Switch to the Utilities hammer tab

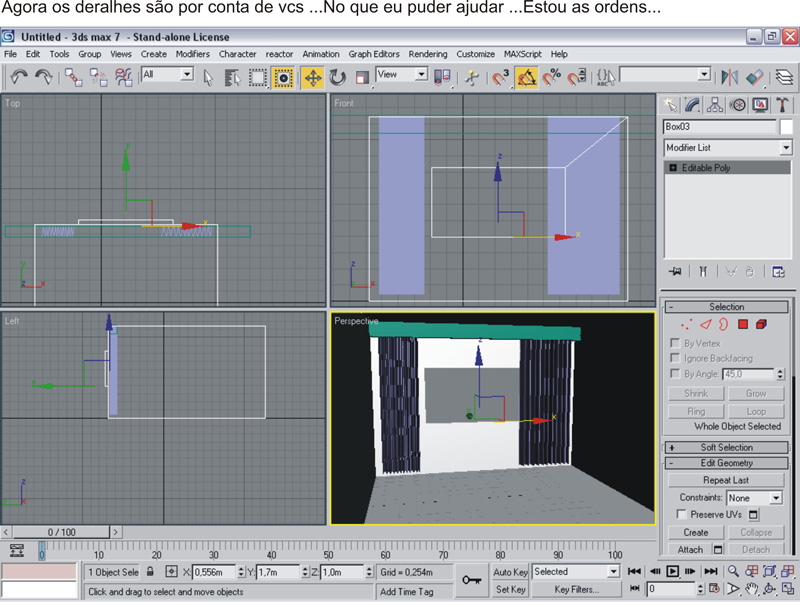pyautogui.click(x=782, y=105)
